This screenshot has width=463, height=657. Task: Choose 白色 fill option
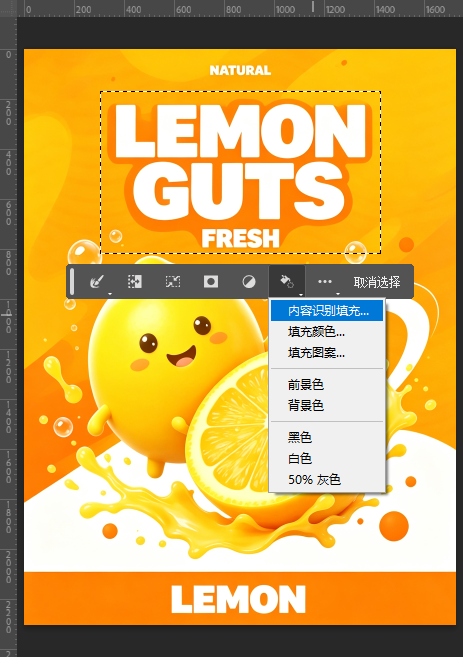click(x=327, y=458)
